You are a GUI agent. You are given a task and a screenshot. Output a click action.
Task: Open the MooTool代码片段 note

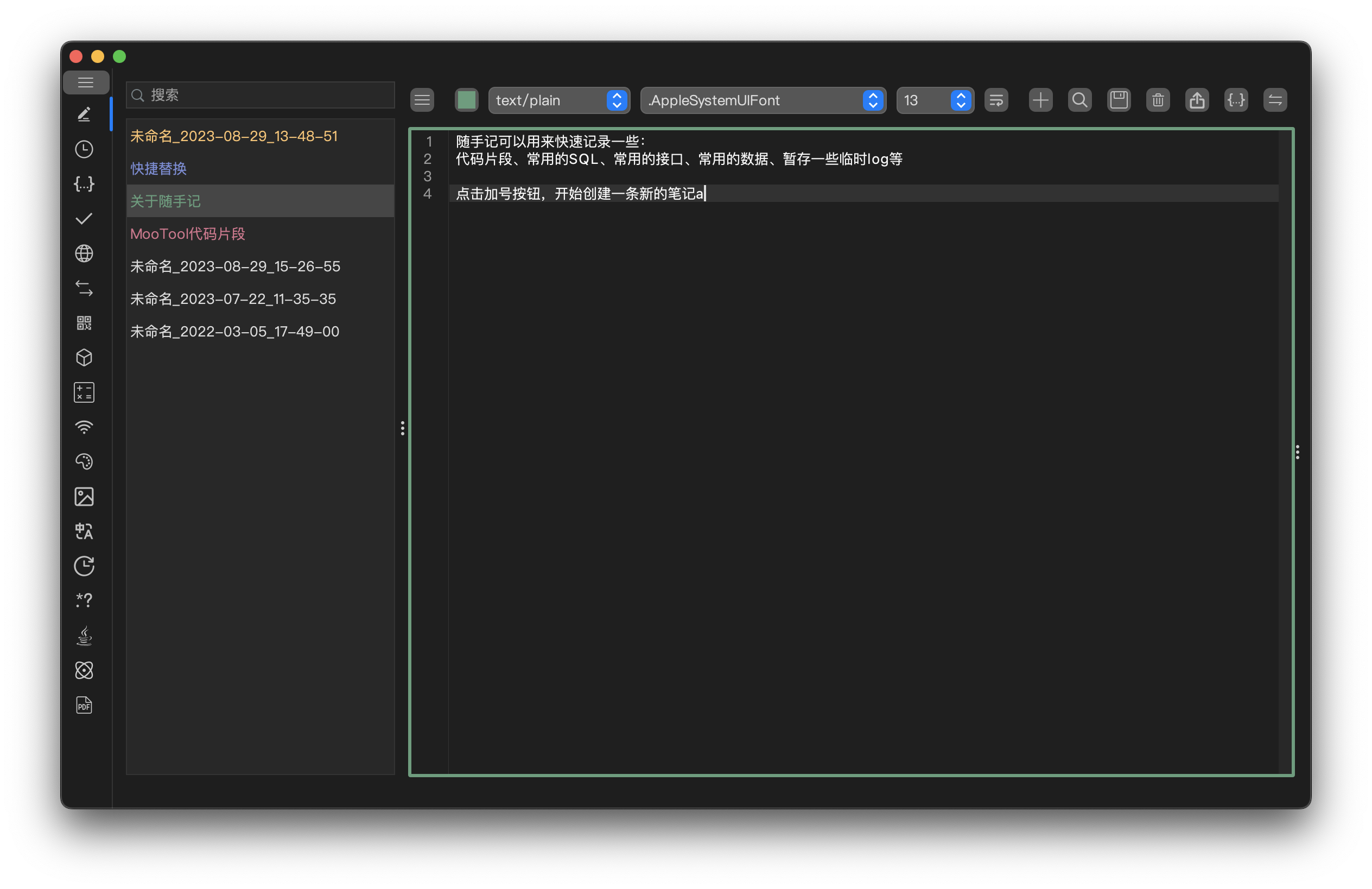point(188,233)
